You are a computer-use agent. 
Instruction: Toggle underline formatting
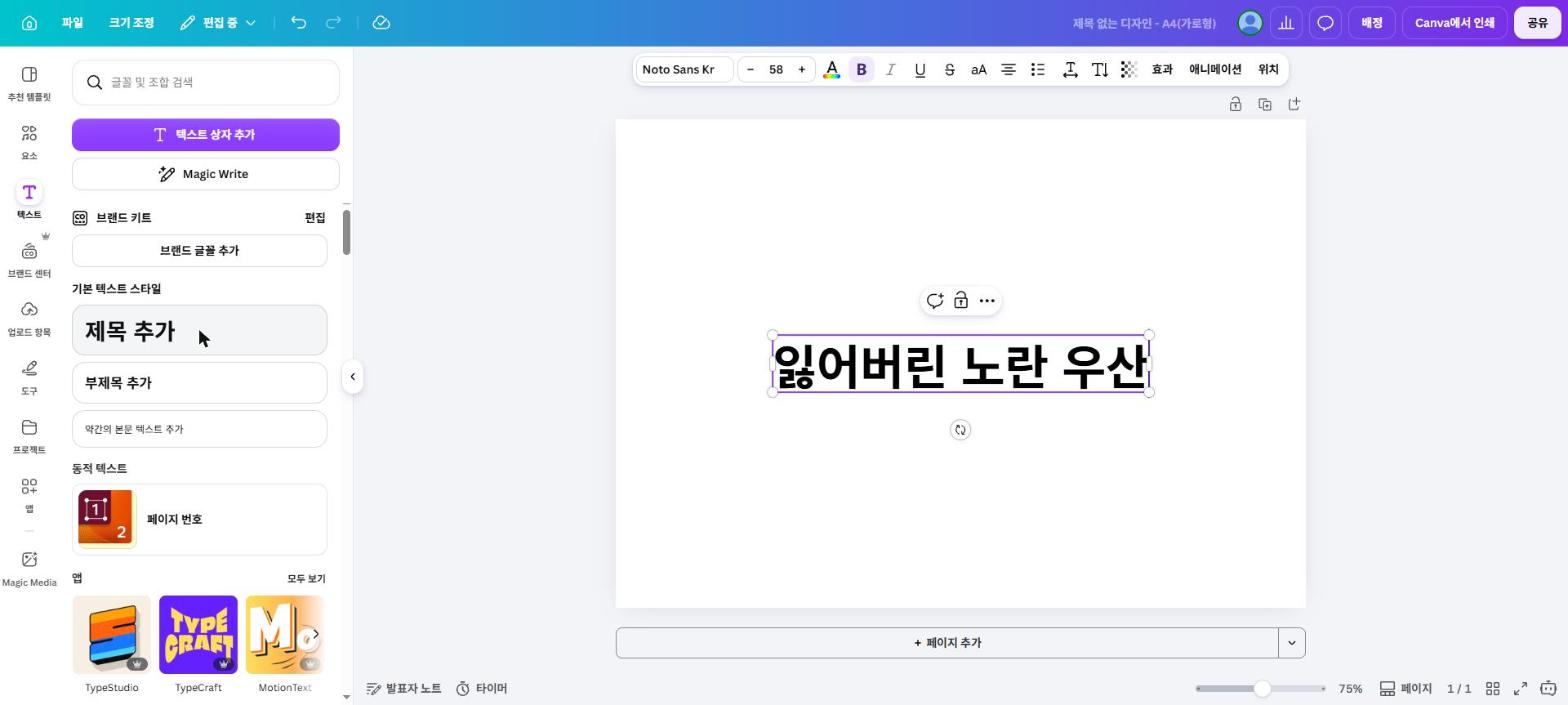920,69
